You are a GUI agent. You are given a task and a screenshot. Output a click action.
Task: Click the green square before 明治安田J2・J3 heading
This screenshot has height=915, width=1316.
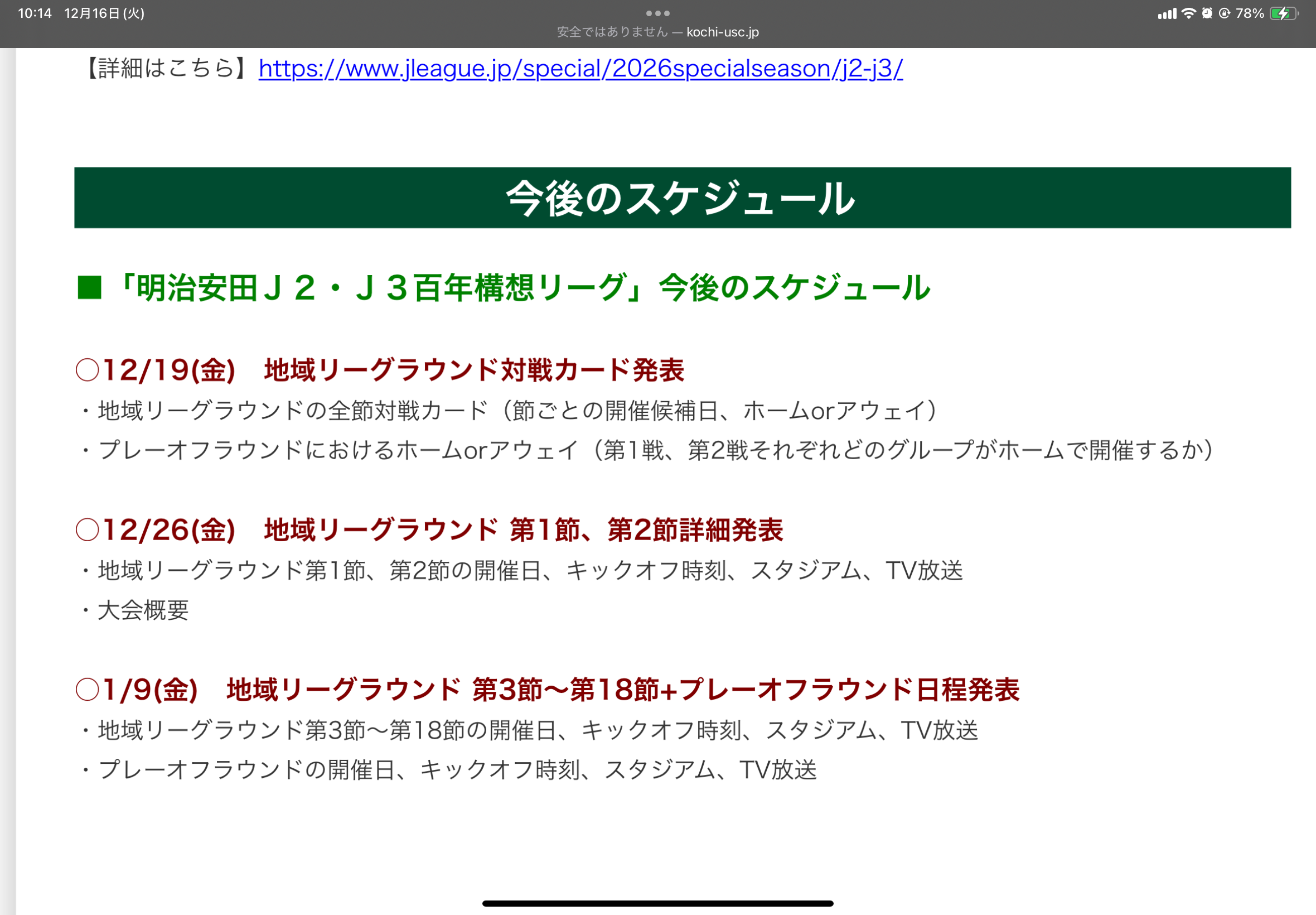[x=89, y=288]
